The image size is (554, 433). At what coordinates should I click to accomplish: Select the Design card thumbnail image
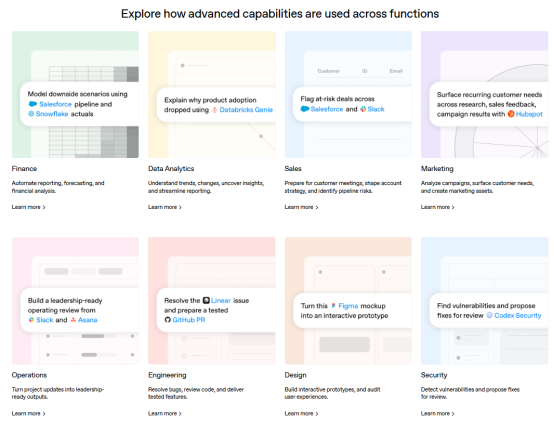pyautogui.click(x=348, y=301)
